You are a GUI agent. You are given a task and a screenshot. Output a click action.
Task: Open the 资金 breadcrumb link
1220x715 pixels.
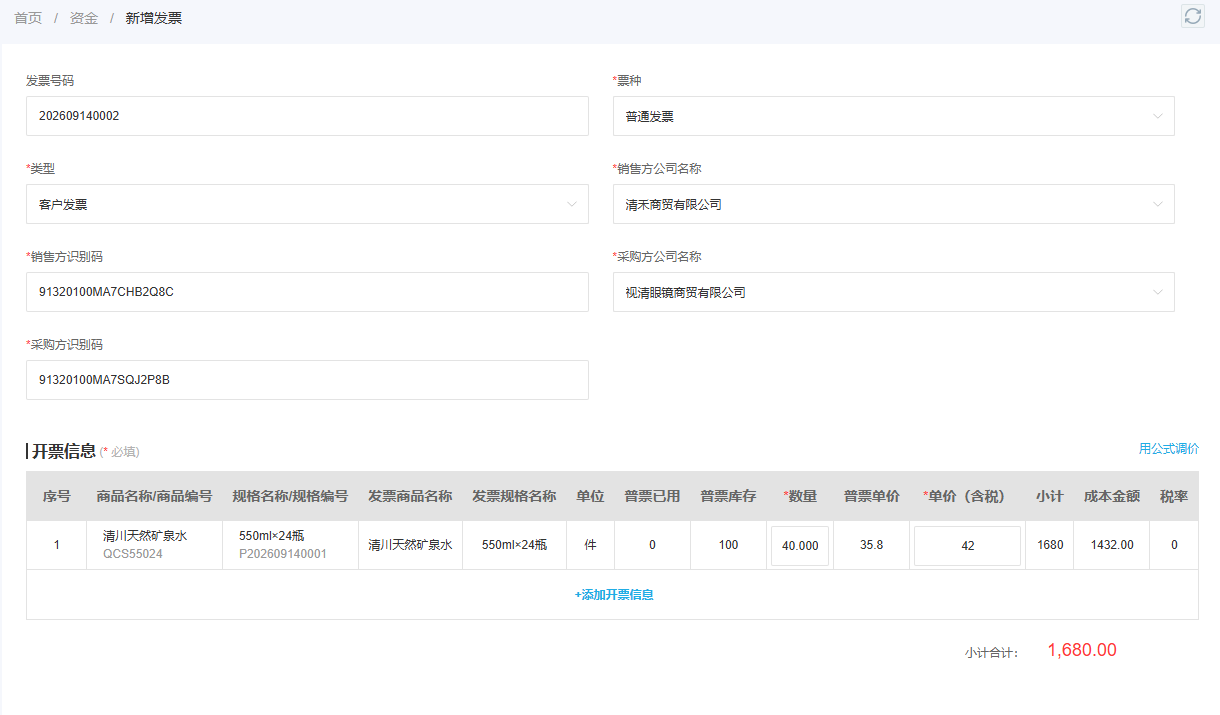(x=84, y=18)
